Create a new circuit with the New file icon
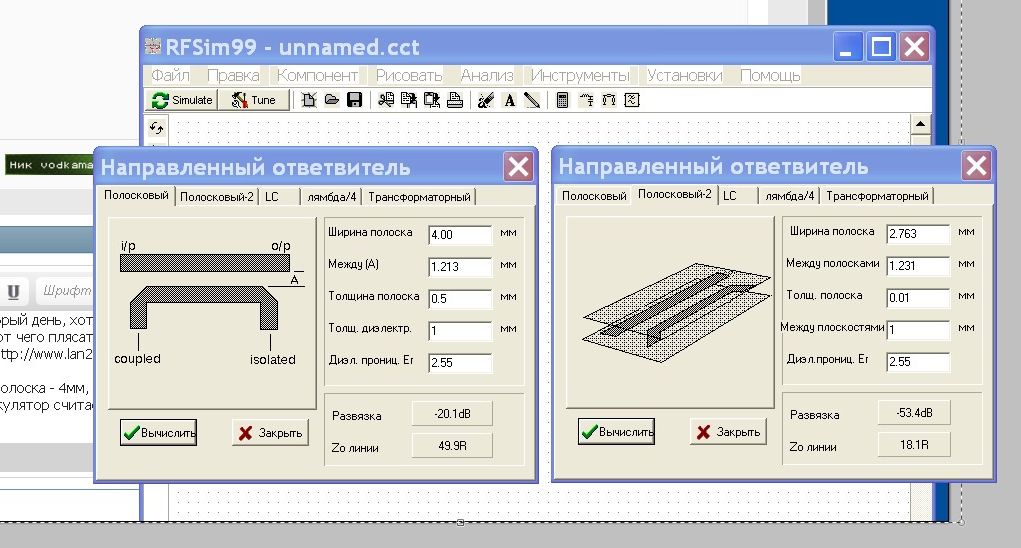 pos(309,100)
